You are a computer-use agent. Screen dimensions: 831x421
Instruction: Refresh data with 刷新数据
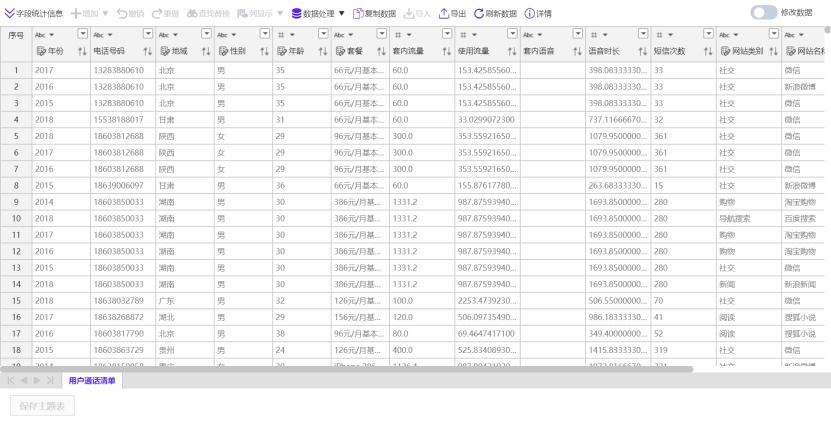pos(495,14)
